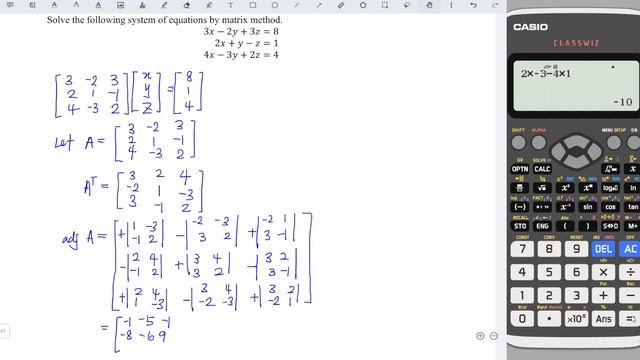Click the tan key
Screen dimensions: 640x360
pyautogui.click(x=633, y=207)
